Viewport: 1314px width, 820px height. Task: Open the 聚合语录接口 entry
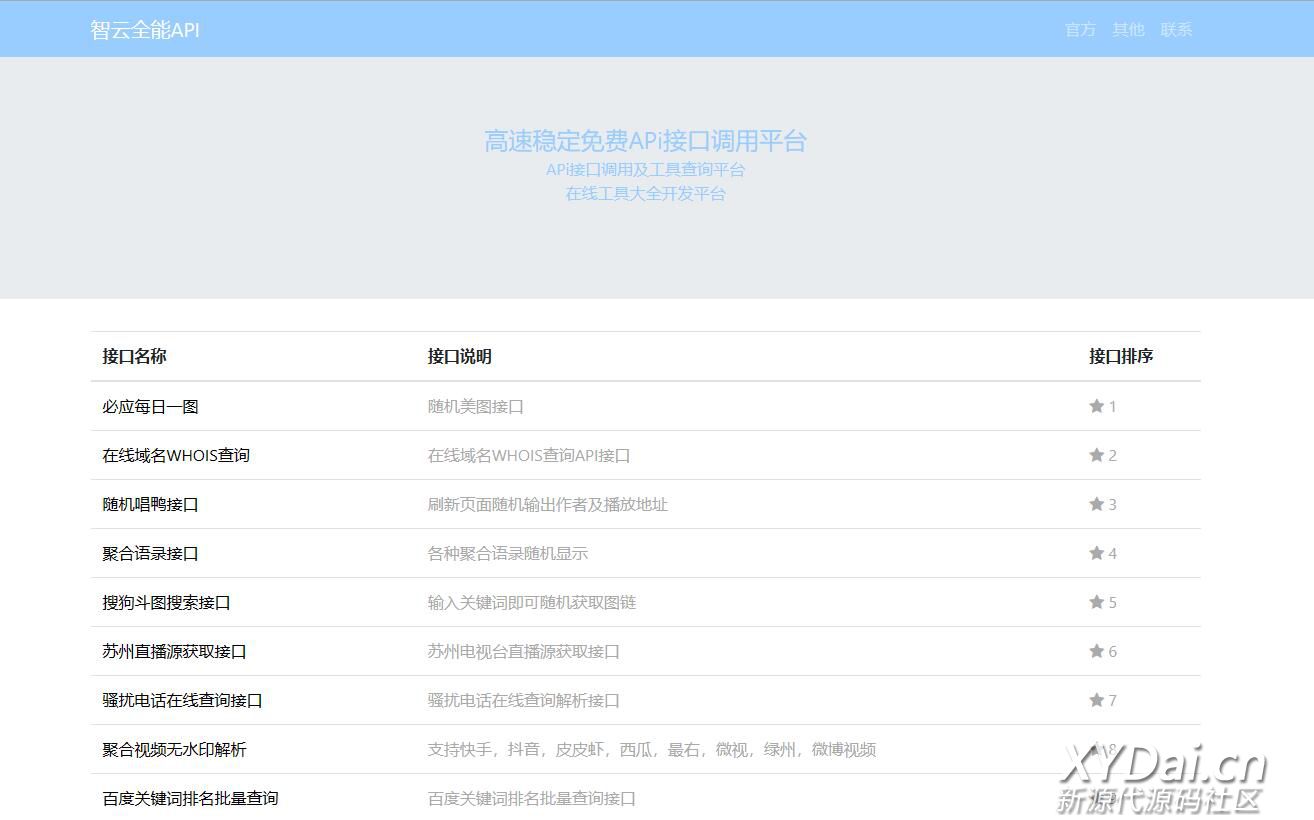[150, 554]
